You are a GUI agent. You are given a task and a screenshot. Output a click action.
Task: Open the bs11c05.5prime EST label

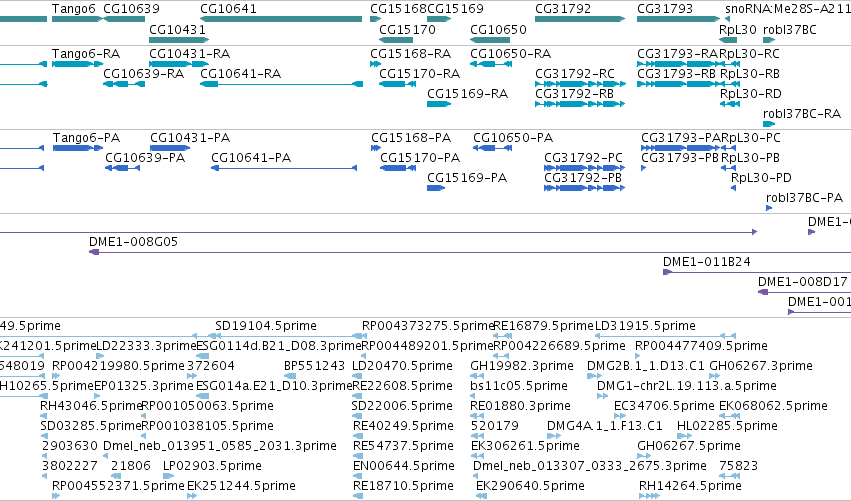[519, 386]
